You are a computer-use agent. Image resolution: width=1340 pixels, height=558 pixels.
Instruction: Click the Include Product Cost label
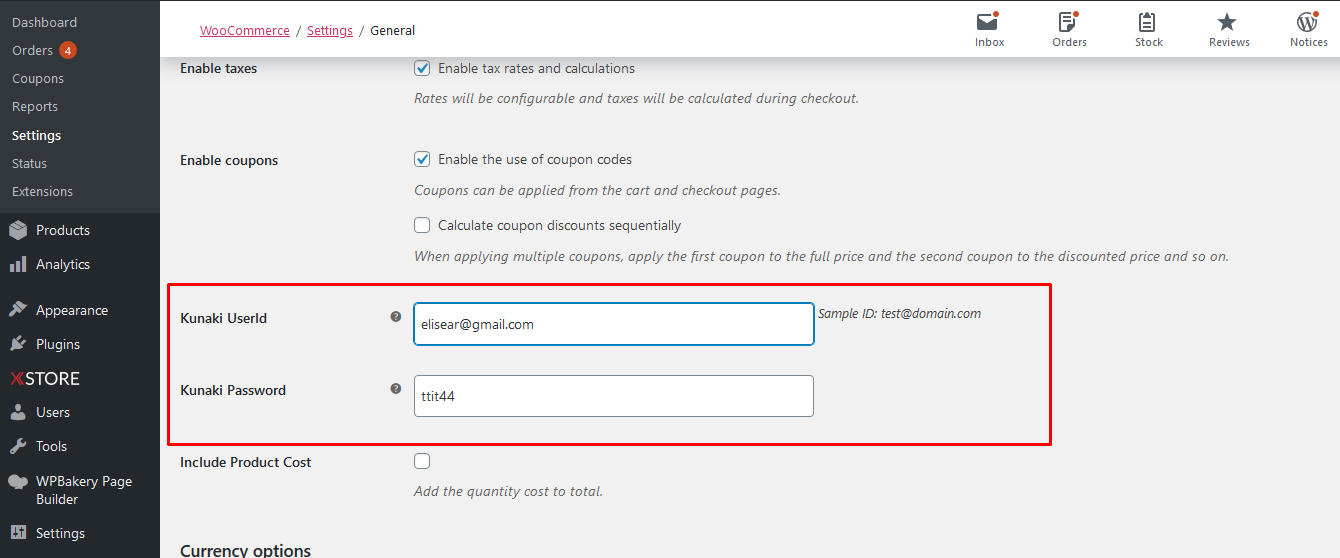[246, 462]
